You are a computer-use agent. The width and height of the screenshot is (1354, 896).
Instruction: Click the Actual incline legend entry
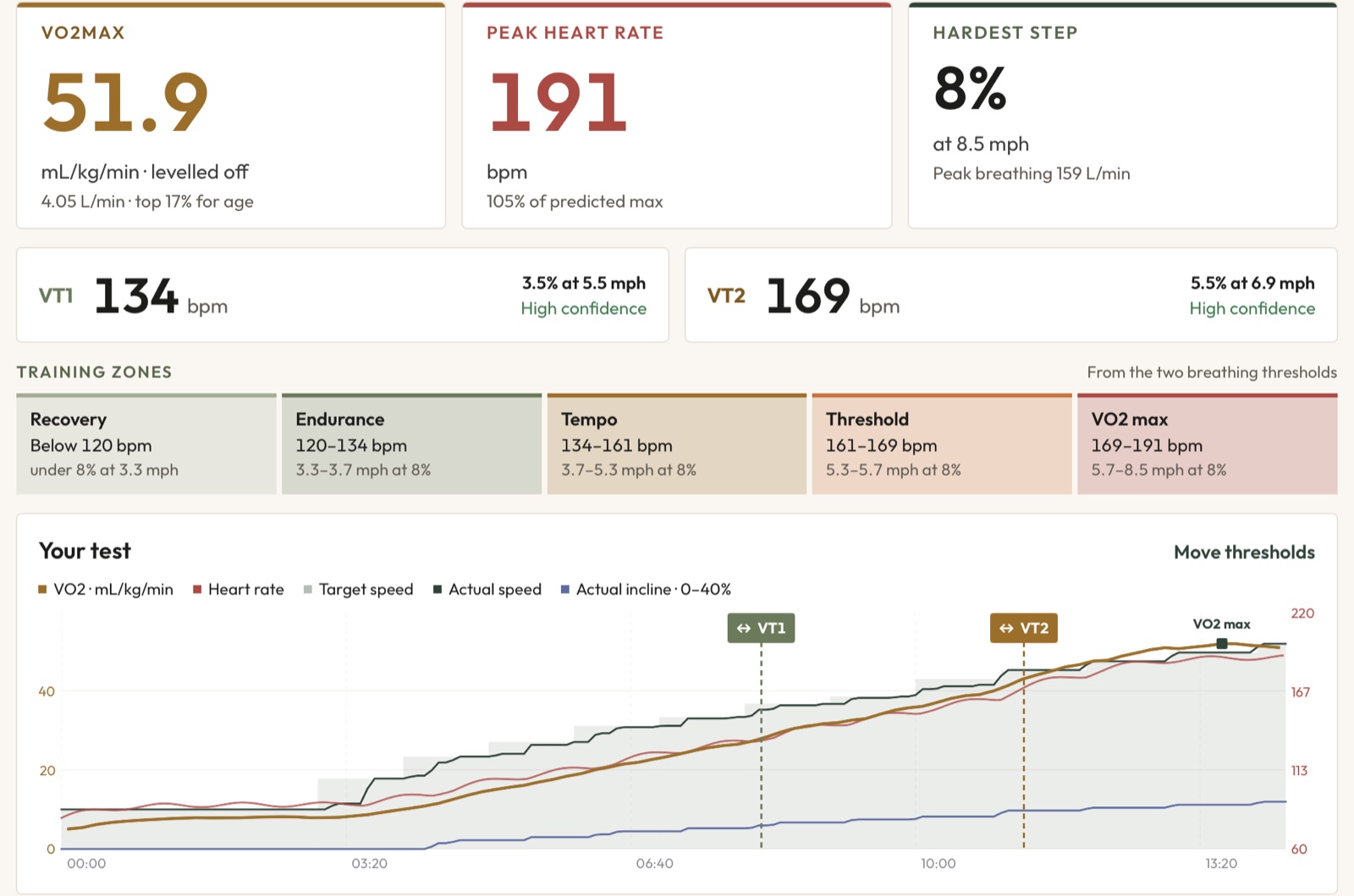pos(646,590)
